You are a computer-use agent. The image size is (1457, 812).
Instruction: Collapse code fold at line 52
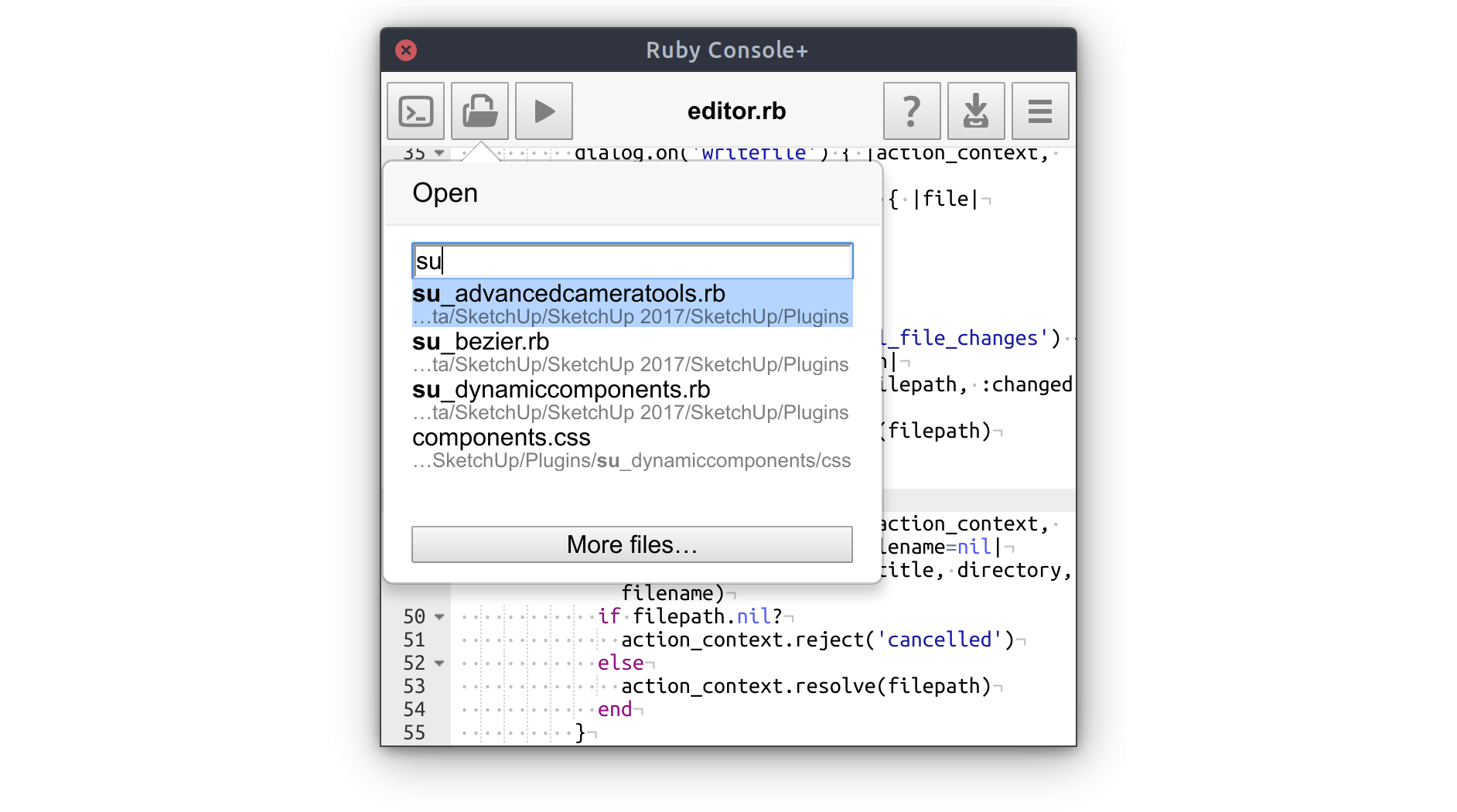pos(439,664)
